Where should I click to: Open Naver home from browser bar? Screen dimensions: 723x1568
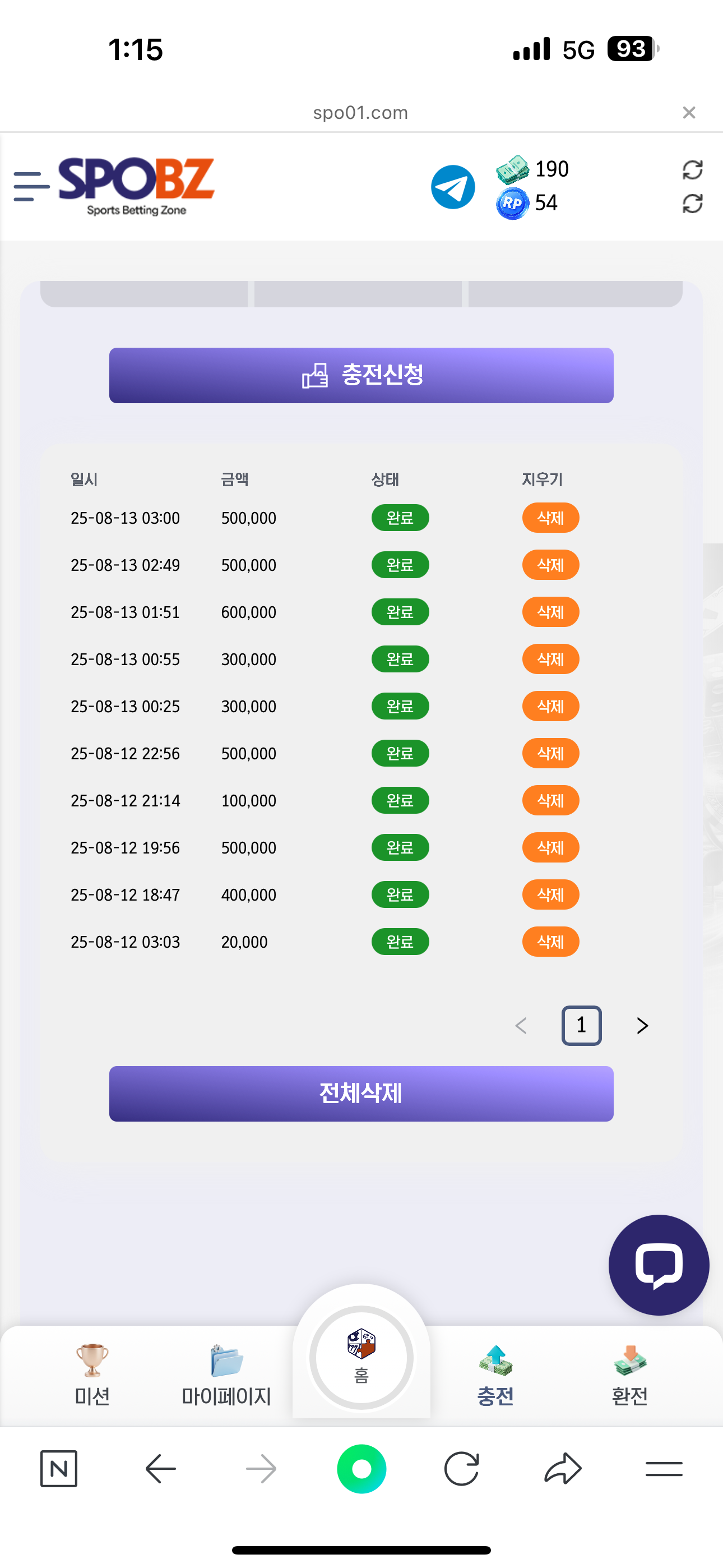58,1469
